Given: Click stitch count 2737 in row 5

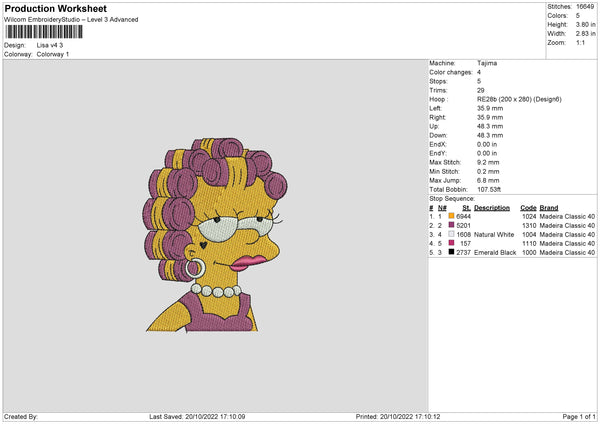Looking at the screenshot, I should (x=463, y=253).
